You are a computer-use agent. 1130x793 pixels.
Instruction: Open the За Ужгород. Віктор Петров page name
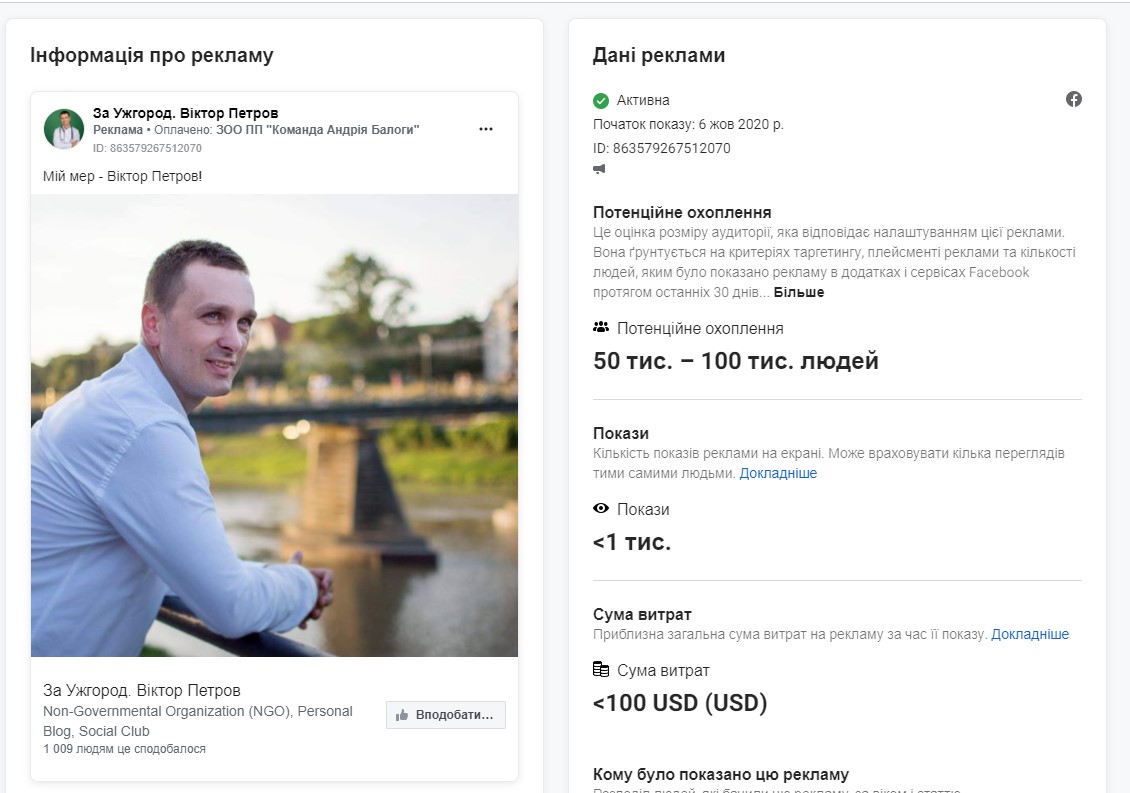pyautogui.click(x=185, y=112)
